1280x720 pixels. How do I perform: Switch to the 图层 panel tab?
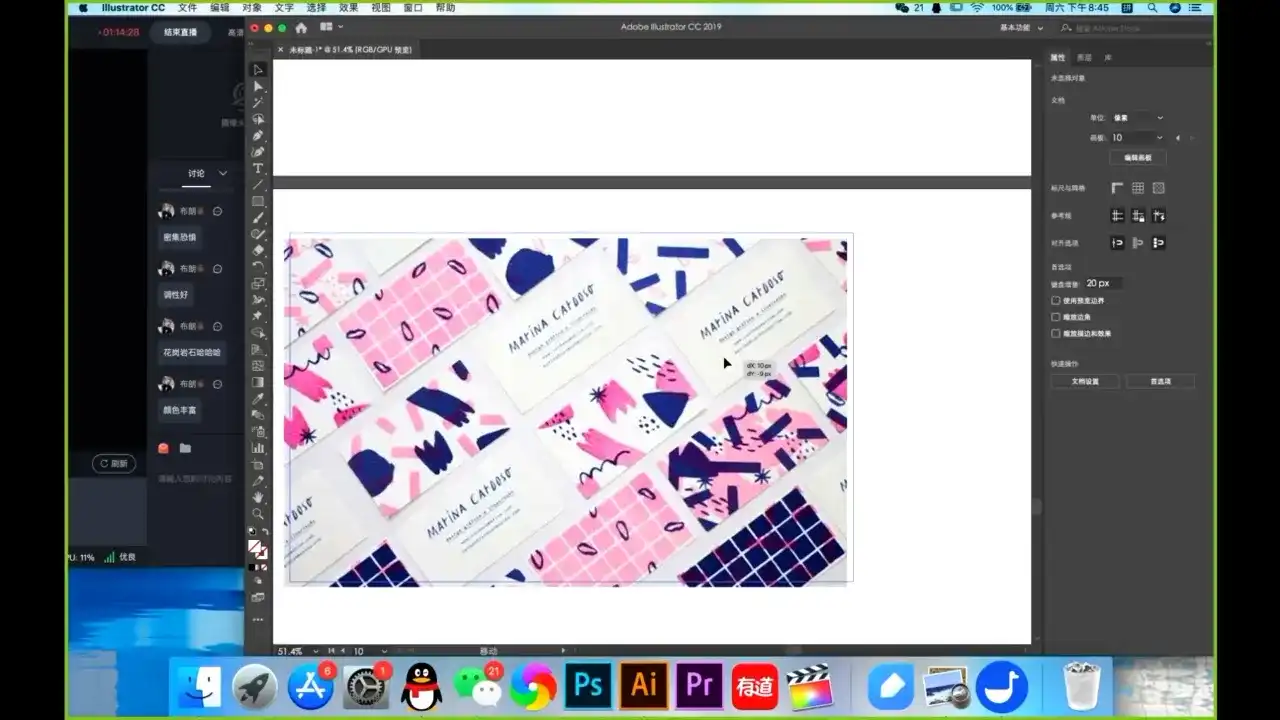1084,58
